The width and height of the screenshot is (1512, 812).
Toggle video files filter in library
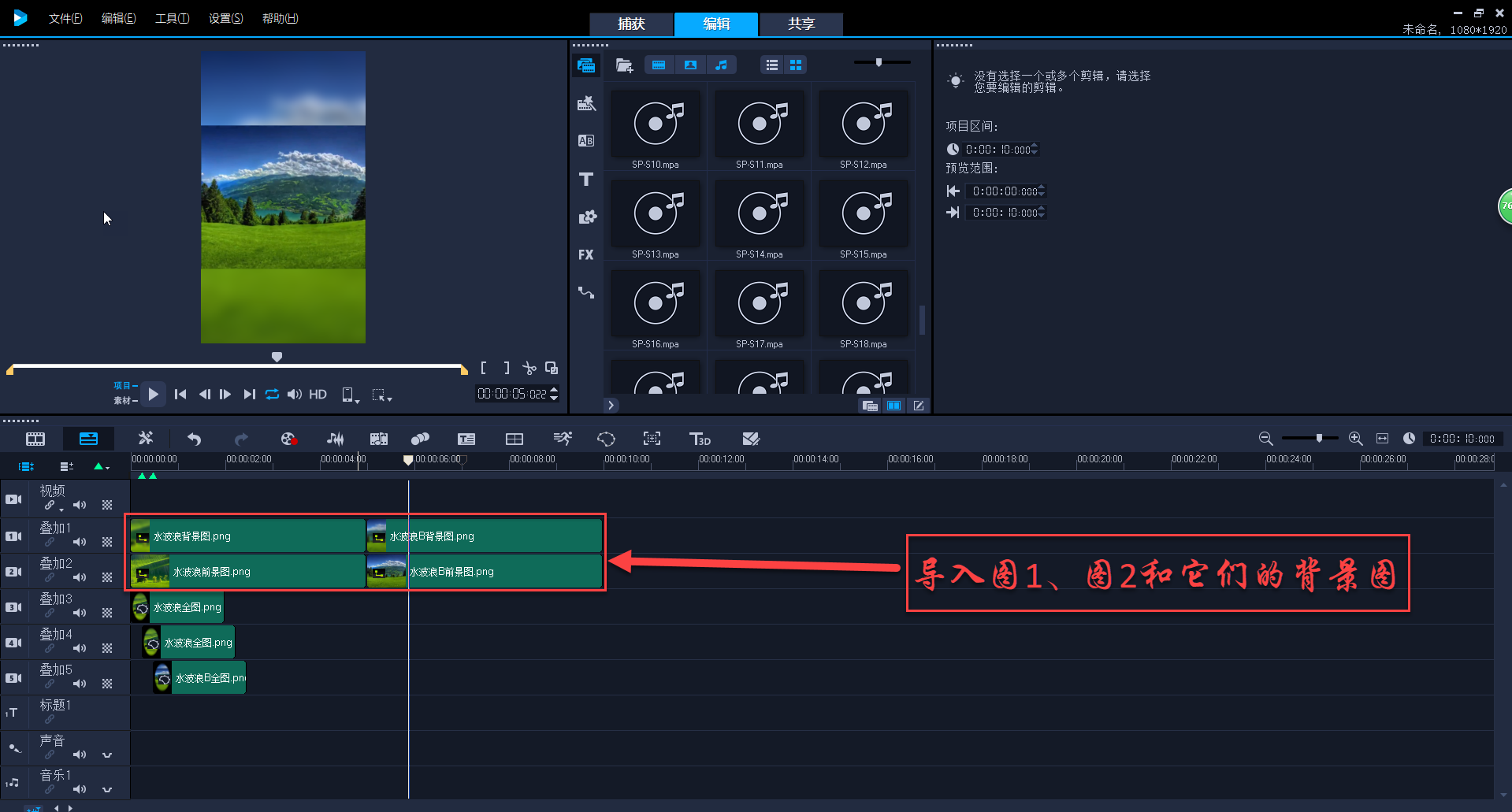pyautogui.click(x=659, y=65)
